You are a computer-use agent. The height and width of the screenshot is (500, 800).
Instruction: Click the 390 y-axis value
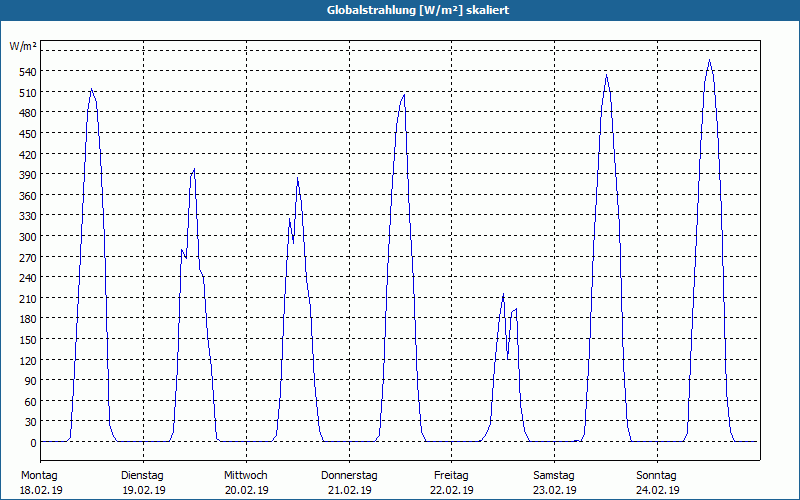pos(28,176)
